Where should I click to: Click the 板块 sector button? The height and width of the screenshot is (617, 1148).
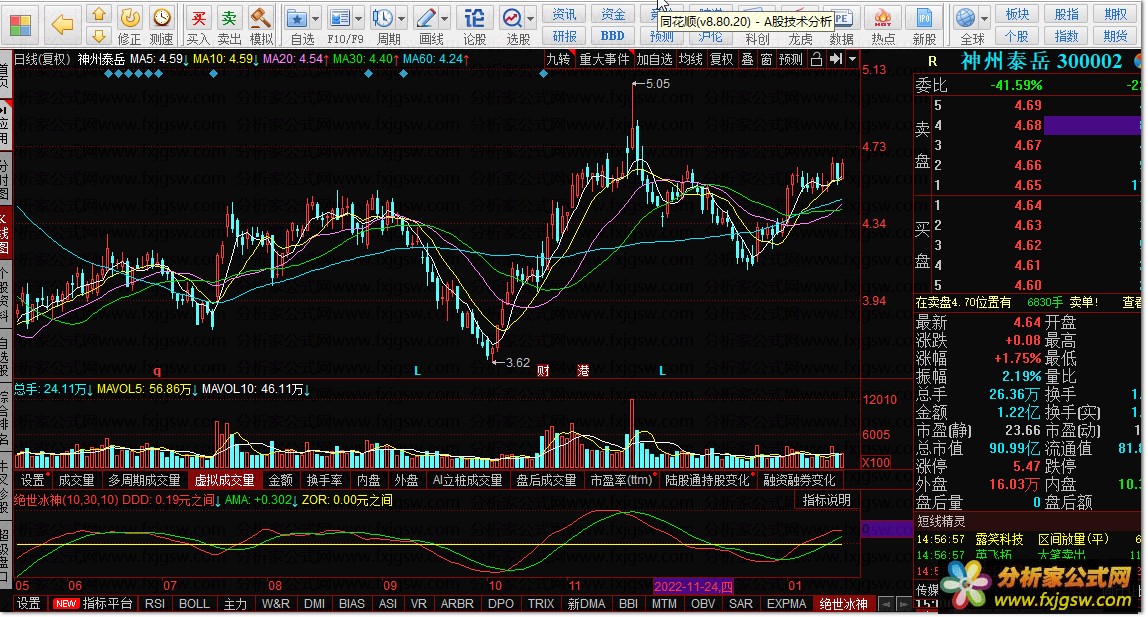(x=1017, y=15)
